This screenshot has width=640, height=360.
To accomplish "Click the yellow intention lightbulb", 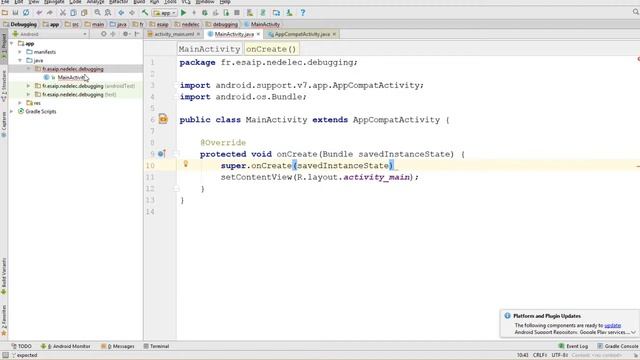I will [186, 164].
